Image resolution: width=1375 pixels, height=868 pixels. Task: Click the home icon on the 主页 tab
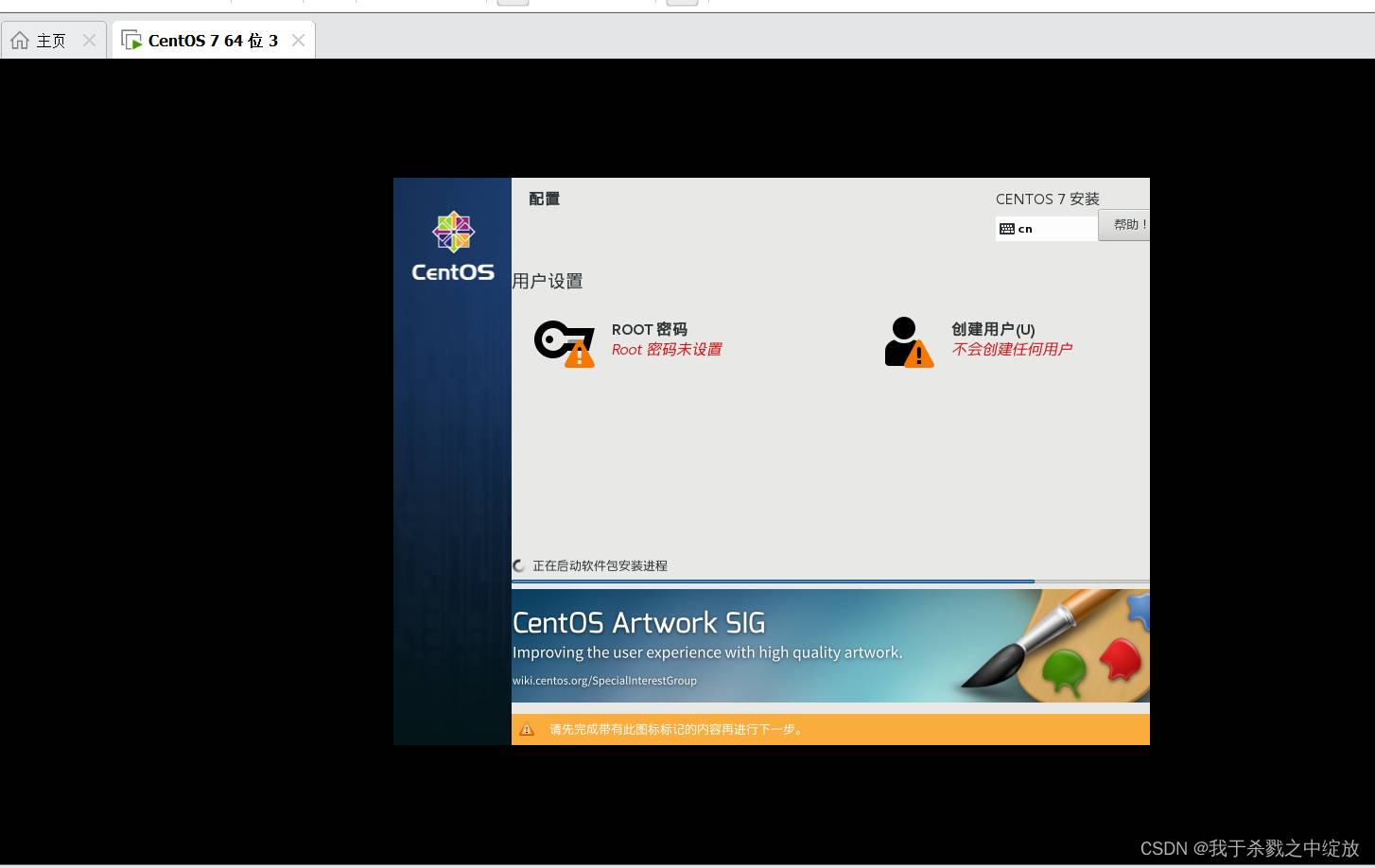pos(20,41)
